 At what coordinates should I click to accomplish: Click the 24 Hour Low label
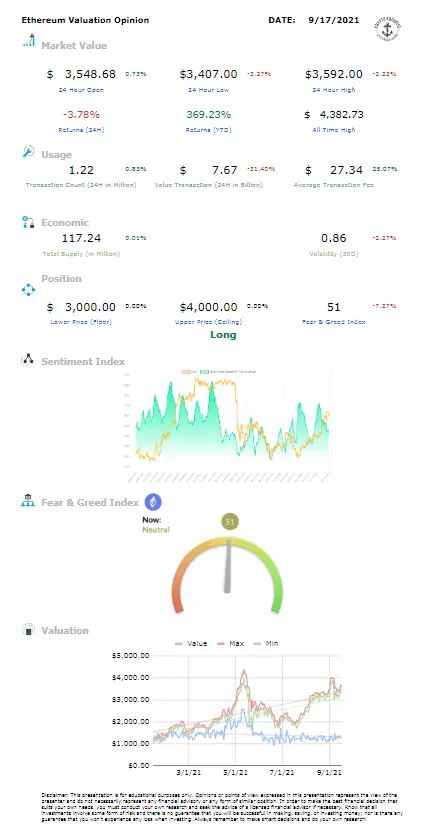[x=209, y=90]
